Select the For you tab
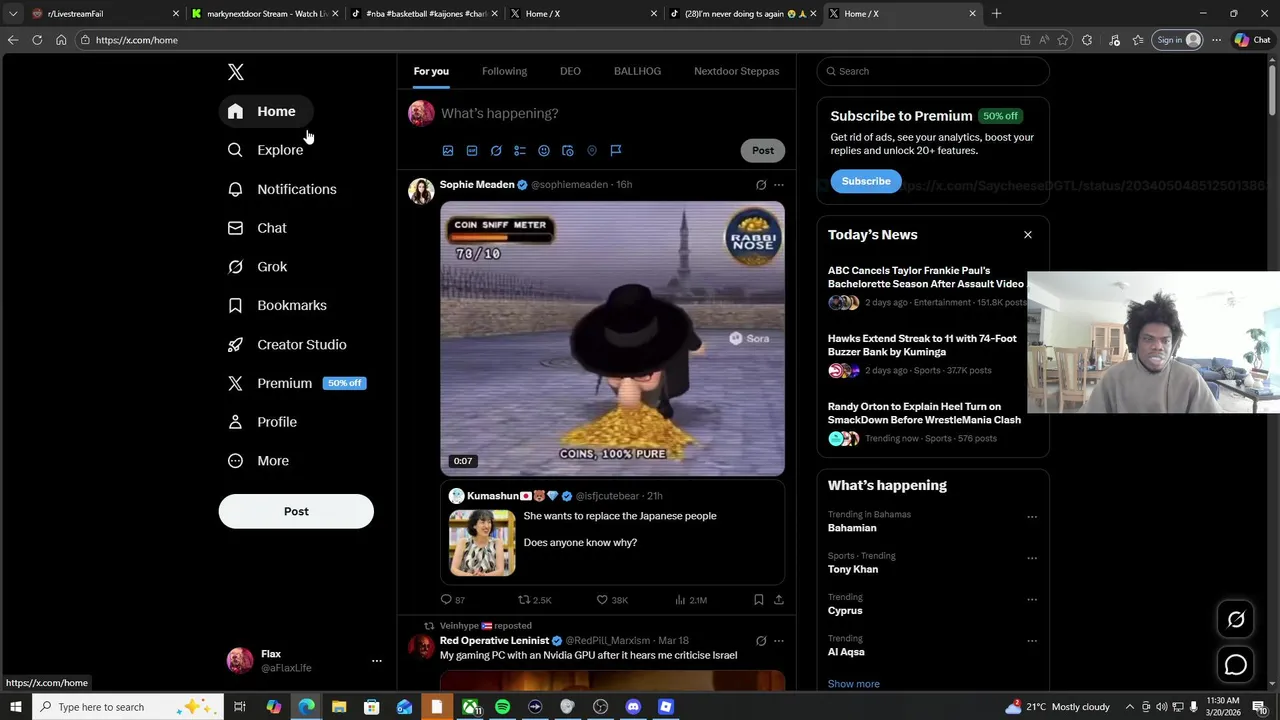Image resolution: width=1280 pixels, height=720 pixels. tap(431, 71)
